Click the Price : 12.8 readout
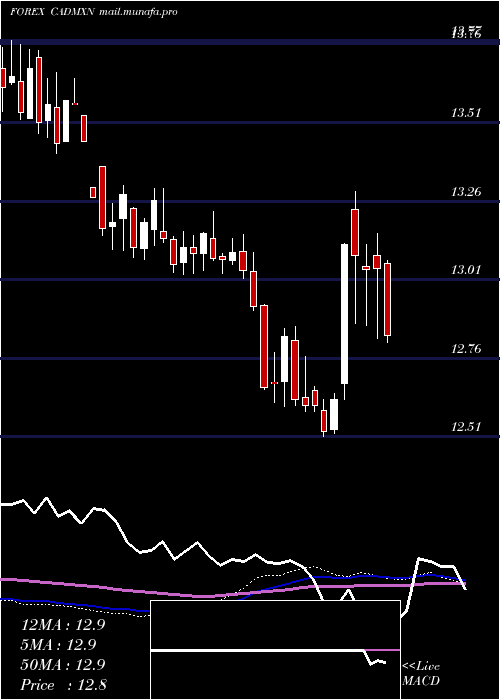This screenshot has width=500, height=700. tap(62, 685)
